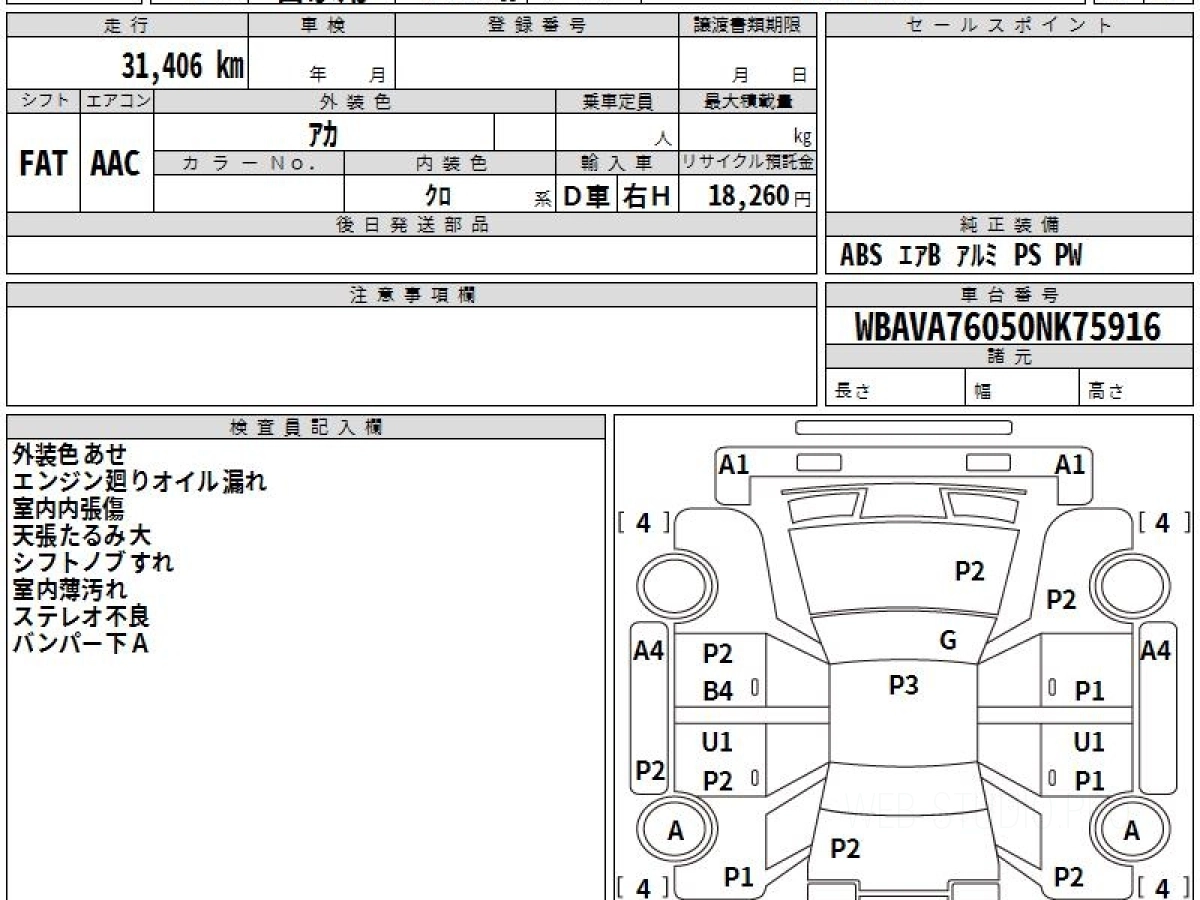Select the クロ interior color value
This screenshot has width=1200, height=900.
438,196
